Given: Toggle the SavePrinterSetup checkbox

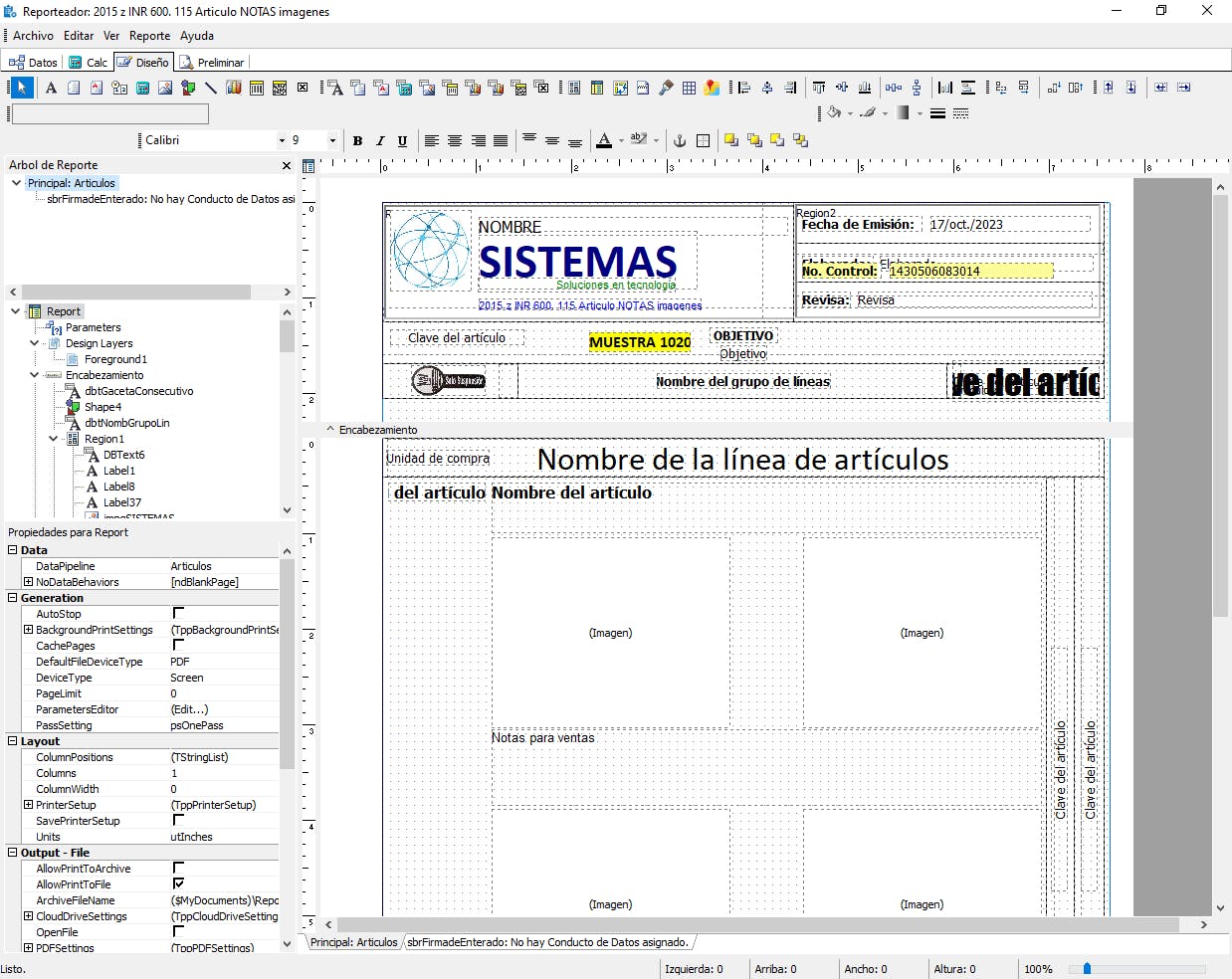Looking at the screenshot, I should (178, 820).
